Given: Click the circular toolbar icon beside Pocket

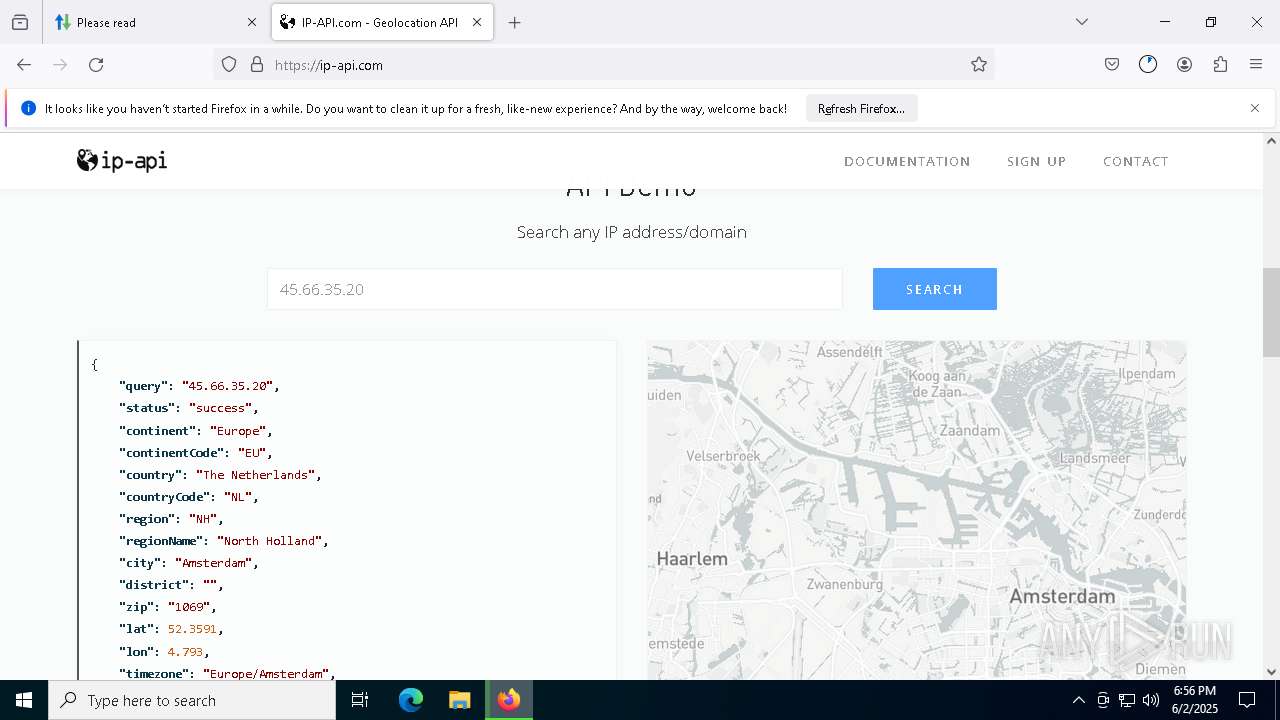Looking at the screenshot, I should (x=1148, y=65).
